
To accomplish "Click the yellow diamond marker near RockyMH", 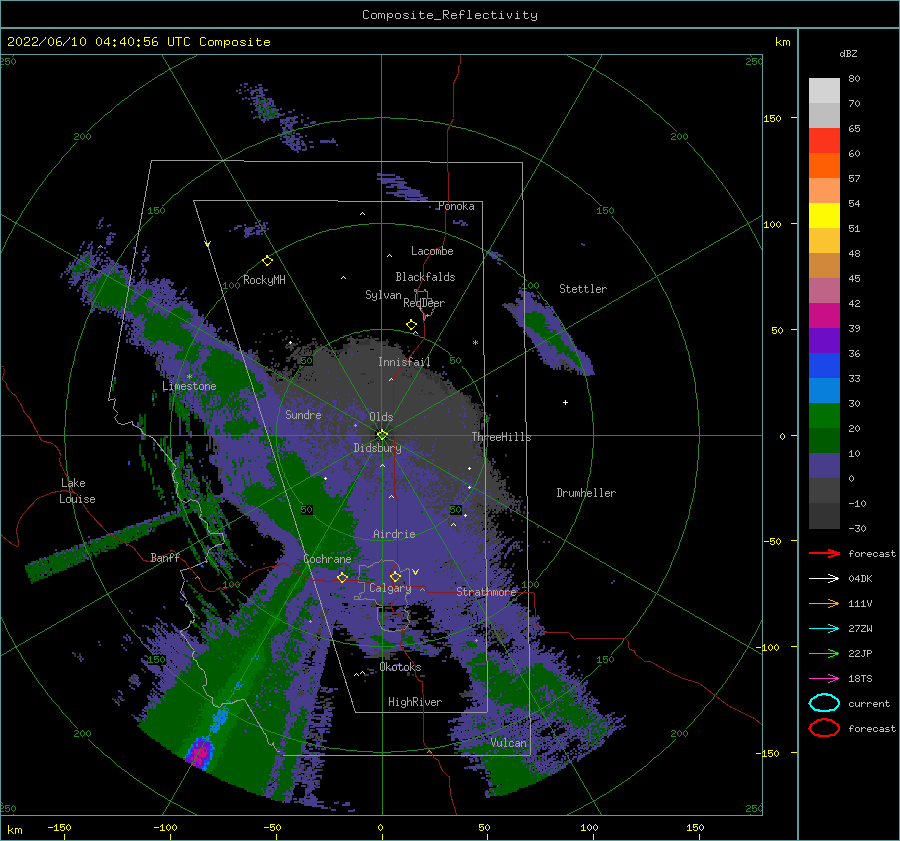I will tap(267, 261).
